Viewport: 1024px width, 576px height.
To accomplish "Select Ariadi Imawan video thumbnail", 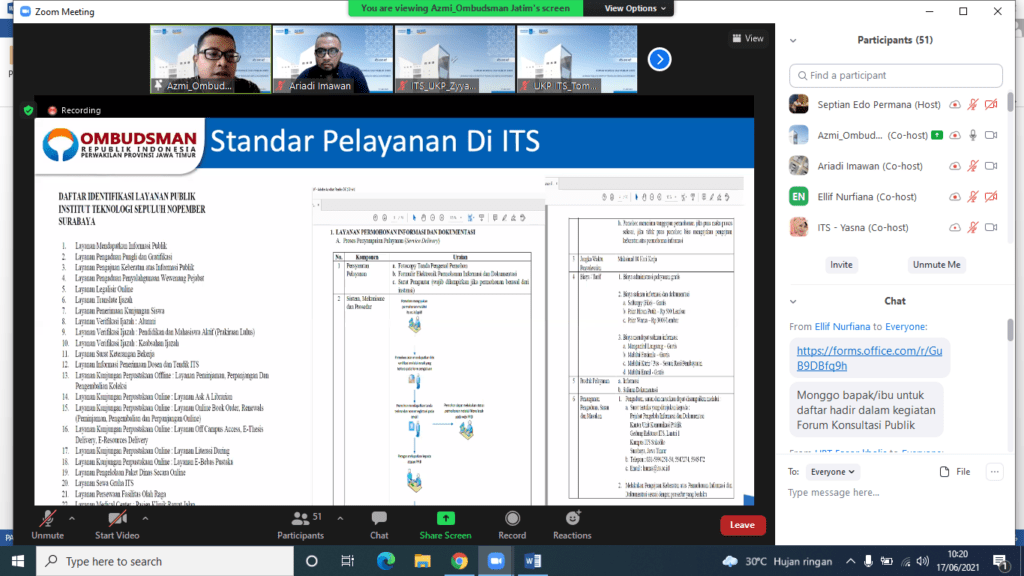I will click(x=332, y=59).
